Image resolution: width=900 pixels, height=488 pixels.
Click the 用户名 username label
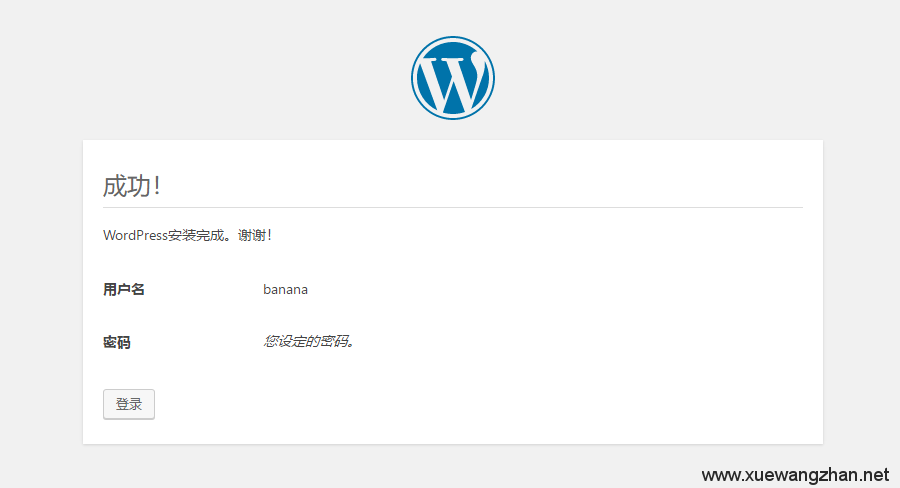click(x=124, y=289)
